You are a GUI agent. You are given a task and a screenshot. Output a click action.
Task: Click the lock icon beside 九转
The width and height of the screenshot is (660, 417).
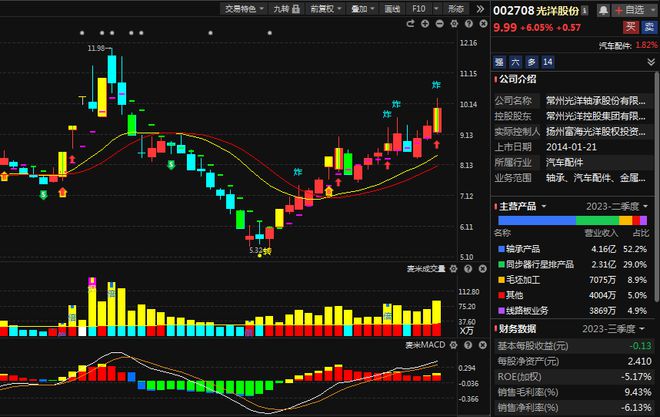(296, 9)
